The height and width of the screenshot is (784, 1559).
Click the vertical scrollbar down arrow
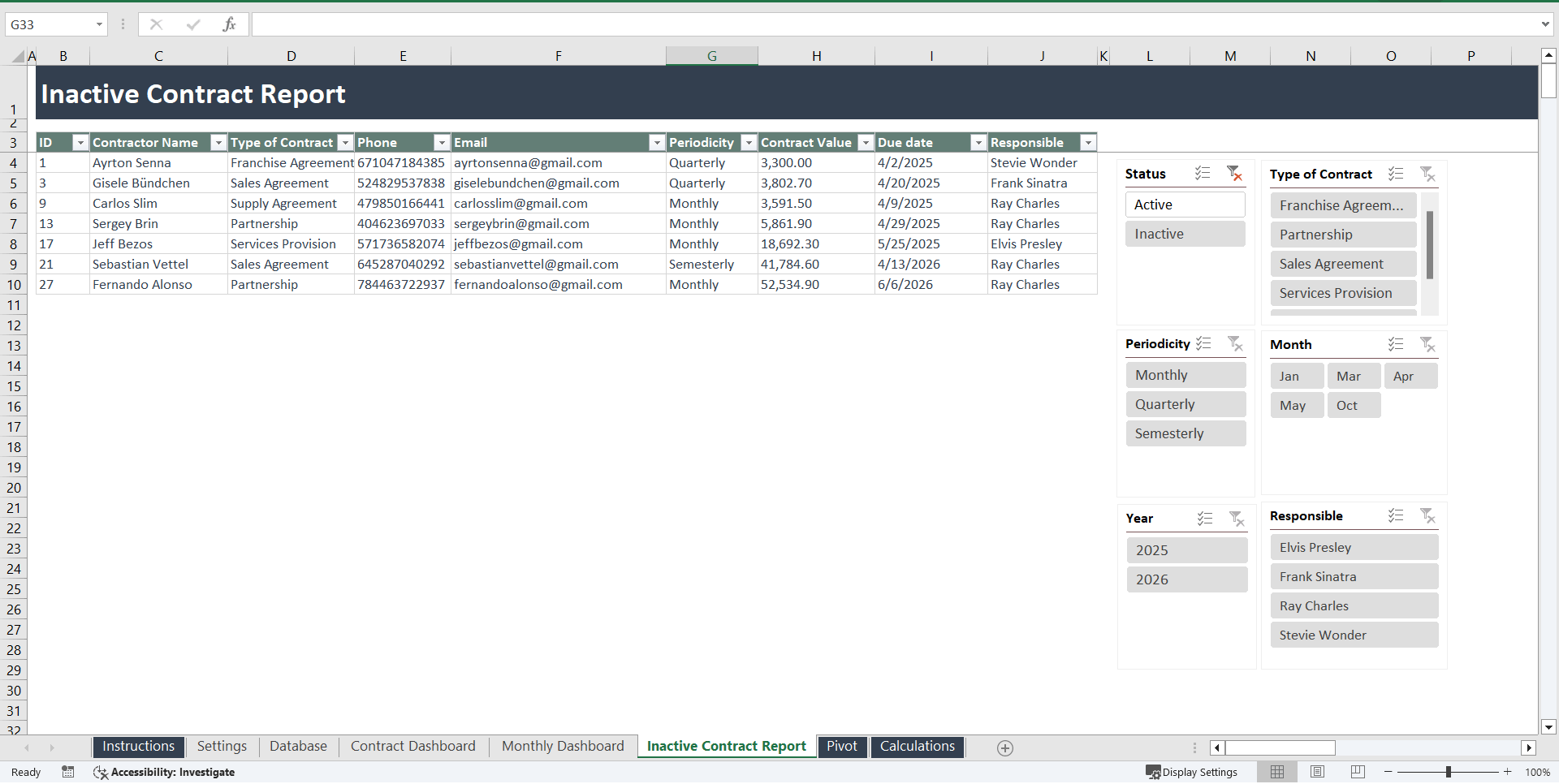(x=1548, y=727)
